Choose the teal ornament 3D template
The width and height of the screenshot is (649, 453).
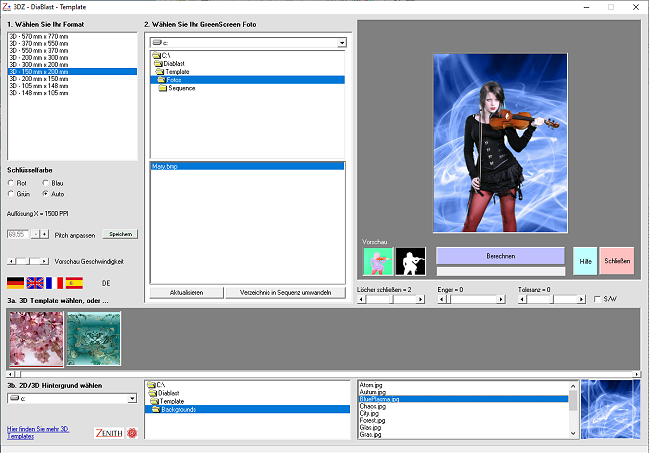(x=93, y=339)
